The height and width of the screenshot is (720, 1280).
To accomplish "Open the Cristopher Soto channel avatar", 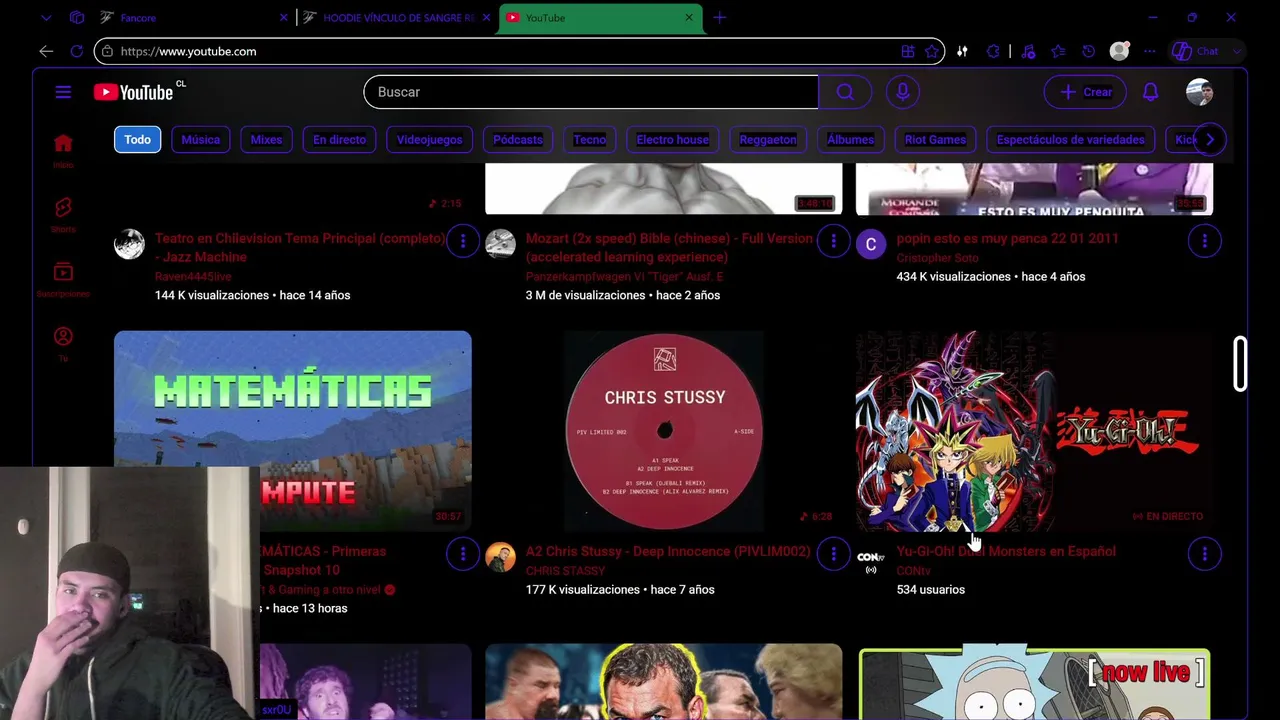I will click(871, 243).
